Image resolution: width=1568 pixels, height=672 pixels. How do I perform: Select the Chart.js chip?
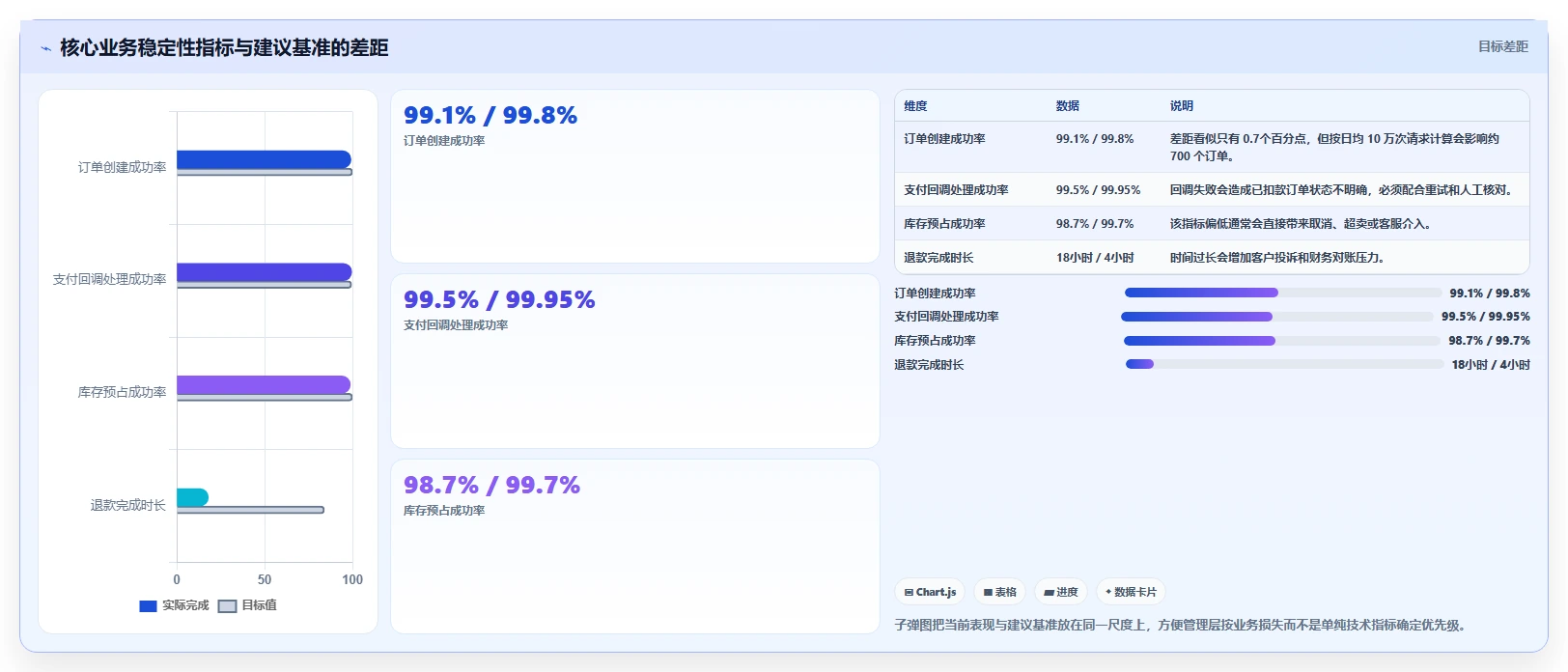pyautogui.click(x=930, y=592)
